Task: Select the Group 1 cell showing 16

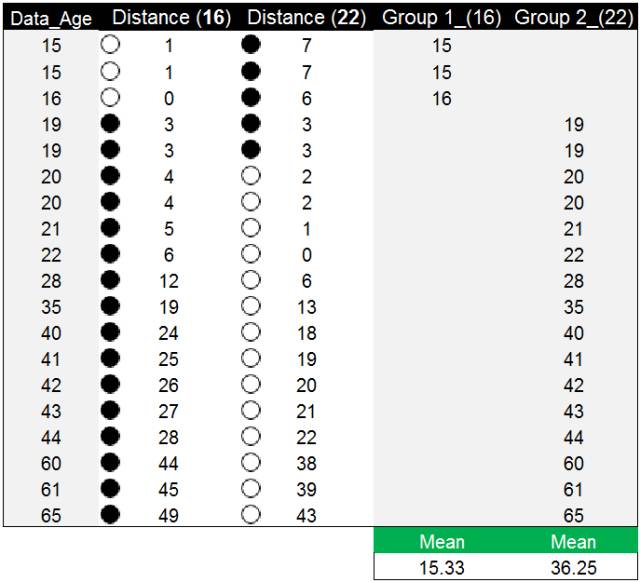Action: tap(442, 98)
